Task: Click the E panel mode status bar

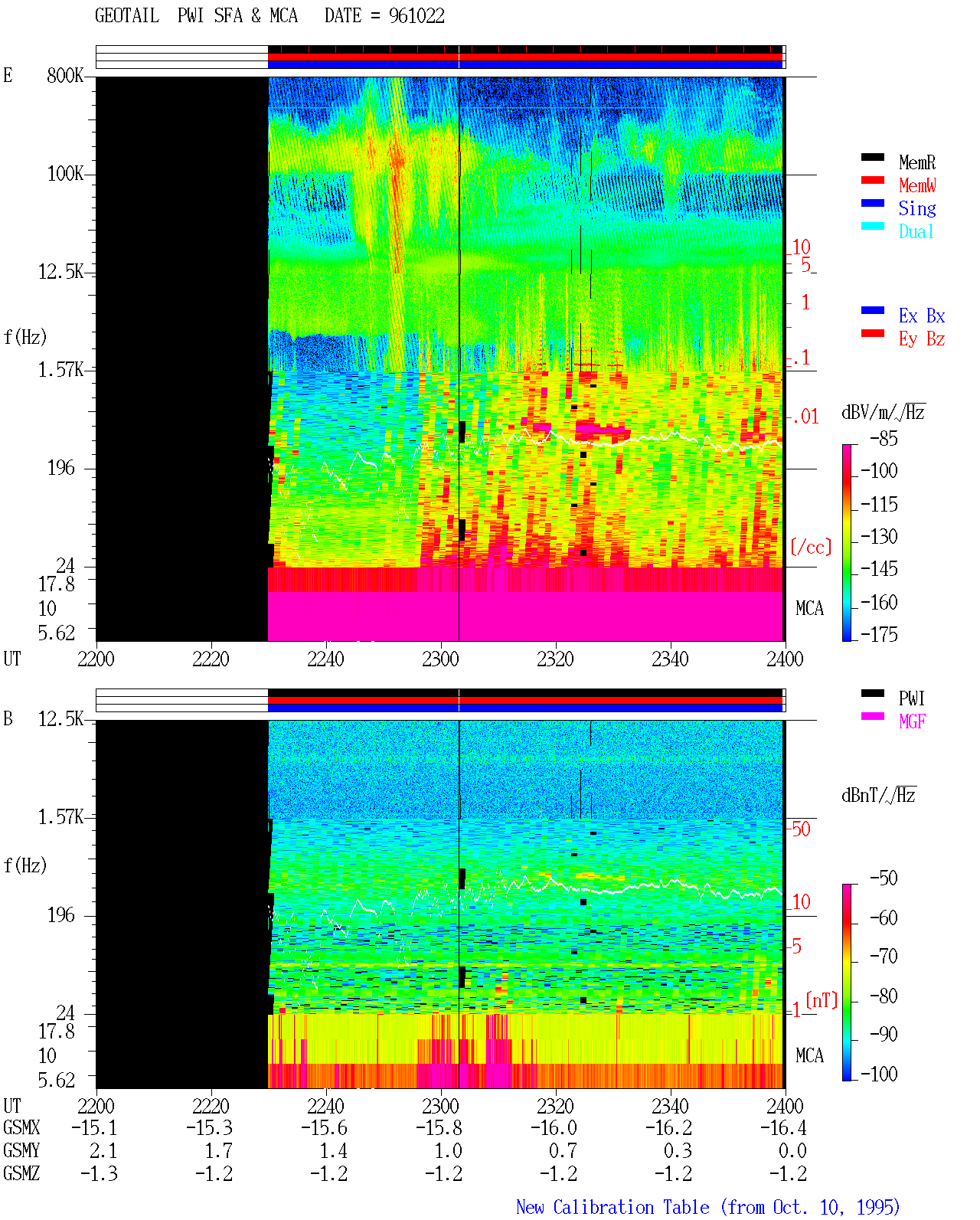Action: 441,57
